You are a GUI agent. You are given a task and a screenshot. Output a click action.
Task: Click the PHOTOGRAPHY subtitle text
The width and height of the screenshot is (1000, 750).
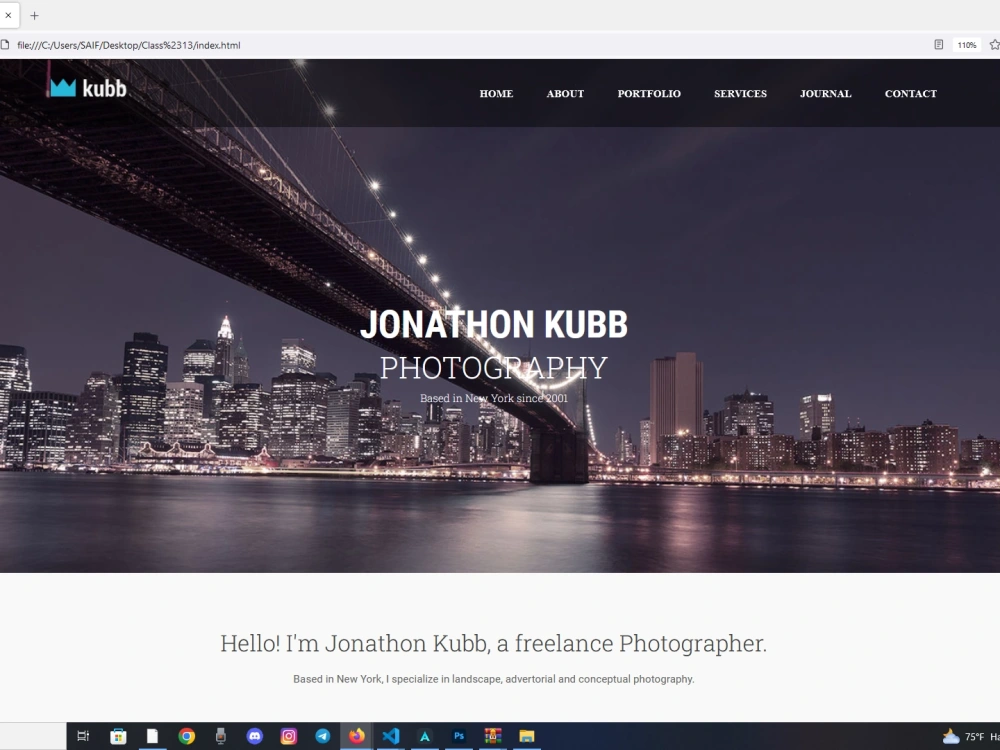(x=494, y=368)
